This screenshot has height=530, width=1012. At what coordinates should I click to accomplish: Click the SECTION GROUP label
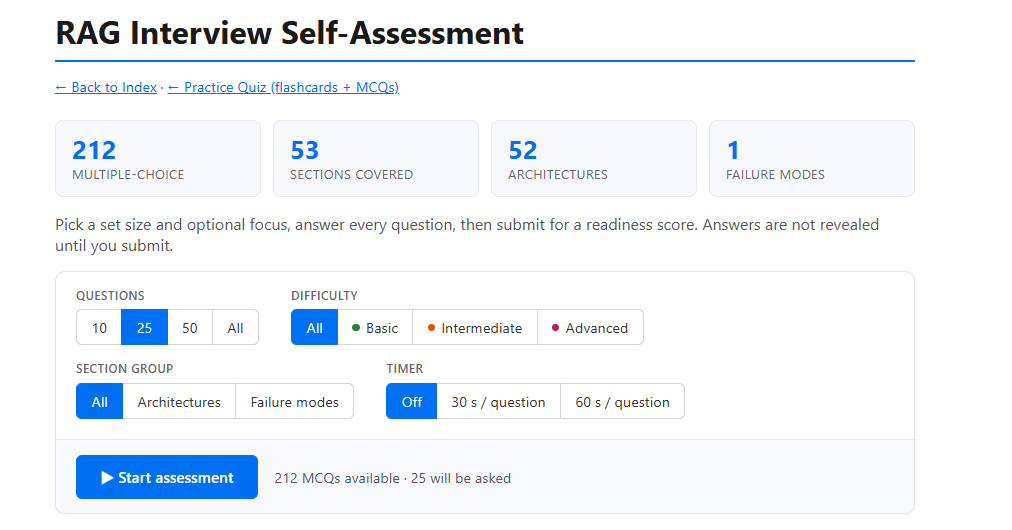point(125,369)
